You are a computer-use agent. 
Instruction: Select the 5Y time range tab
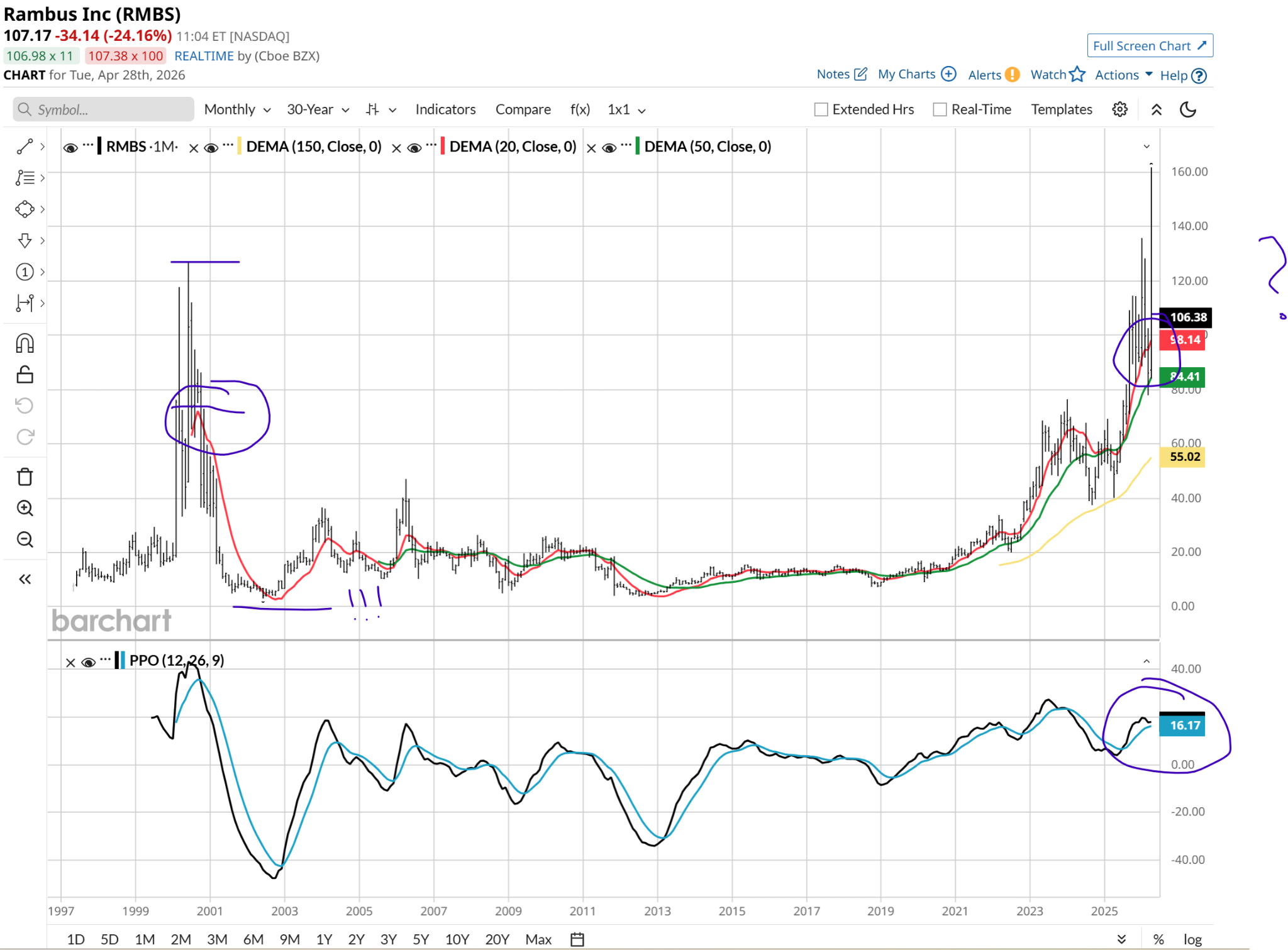pyautogui.click(x=420, y=939)
